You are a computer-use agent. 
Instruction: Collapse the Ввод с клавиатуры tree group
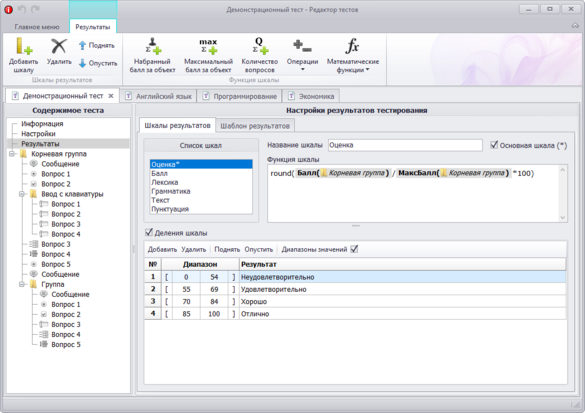coord(22,194)
